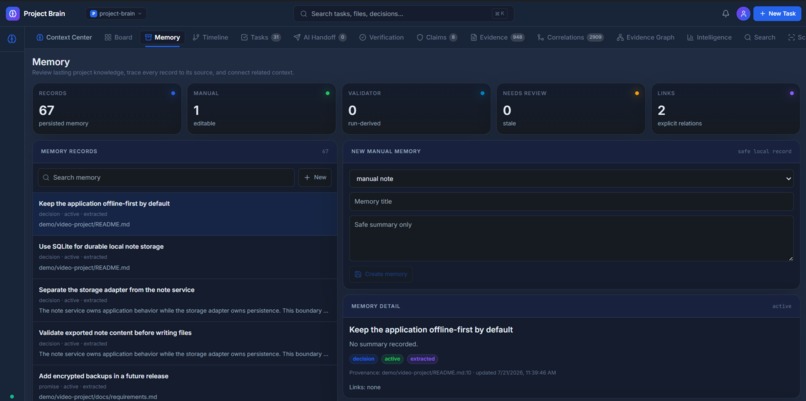Screen dimensions: 806x401
Task: Click the Evidence 948 count badge
Action: coord(517,38)
